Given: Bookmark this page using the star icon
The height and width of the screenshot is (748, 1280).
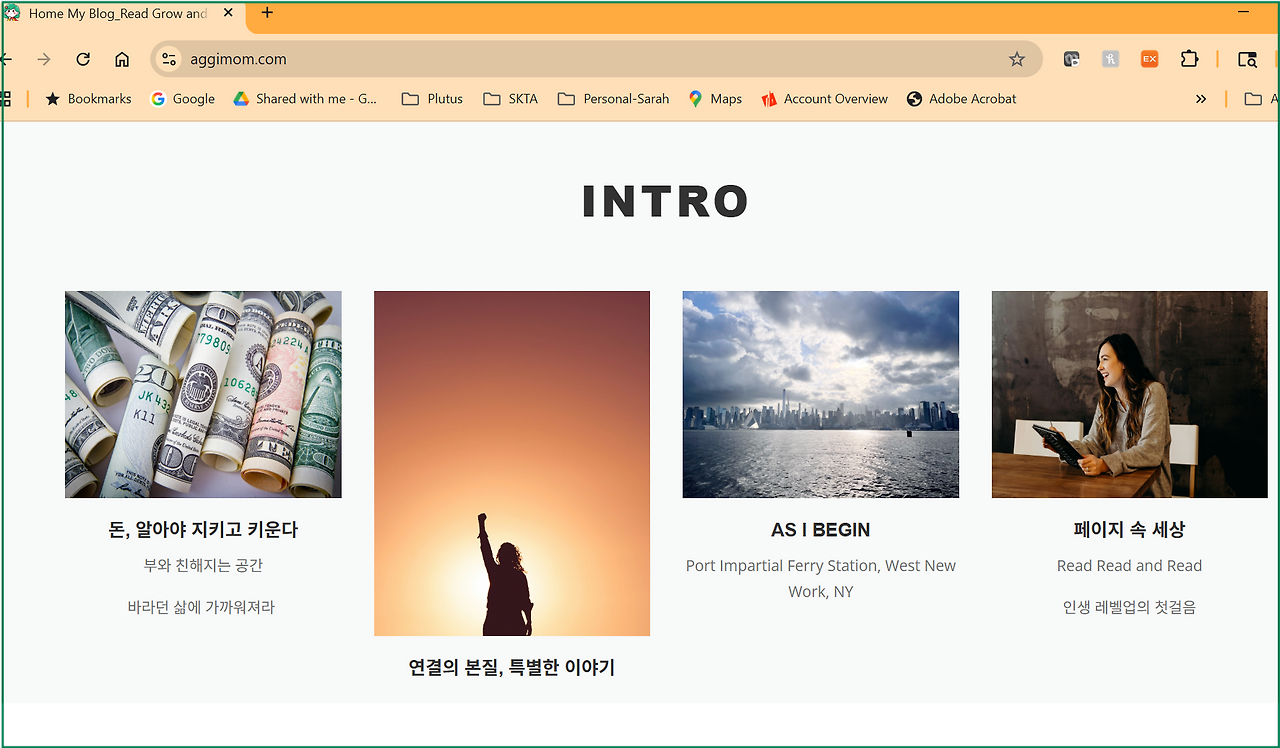Looking at the screenshot, I should [1016, 59].
